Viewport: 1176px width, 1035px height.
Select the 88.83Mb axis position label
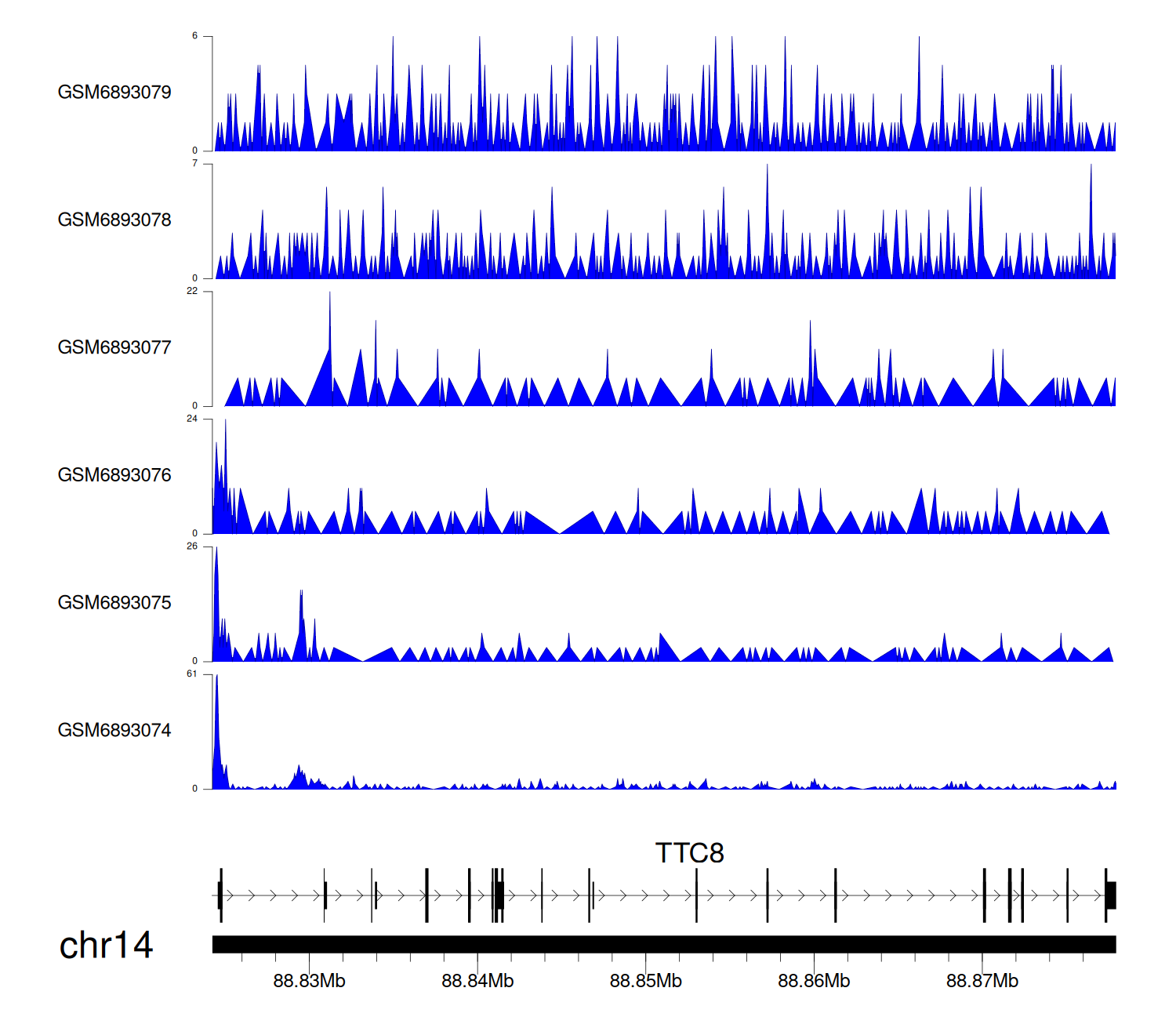click(309, 981)
